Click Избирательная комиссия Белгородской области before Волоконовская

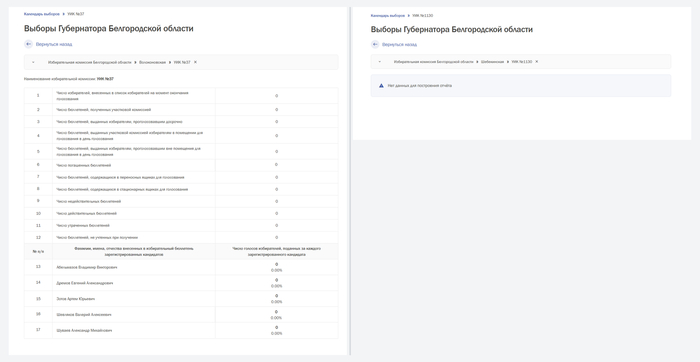coord(90,62)
